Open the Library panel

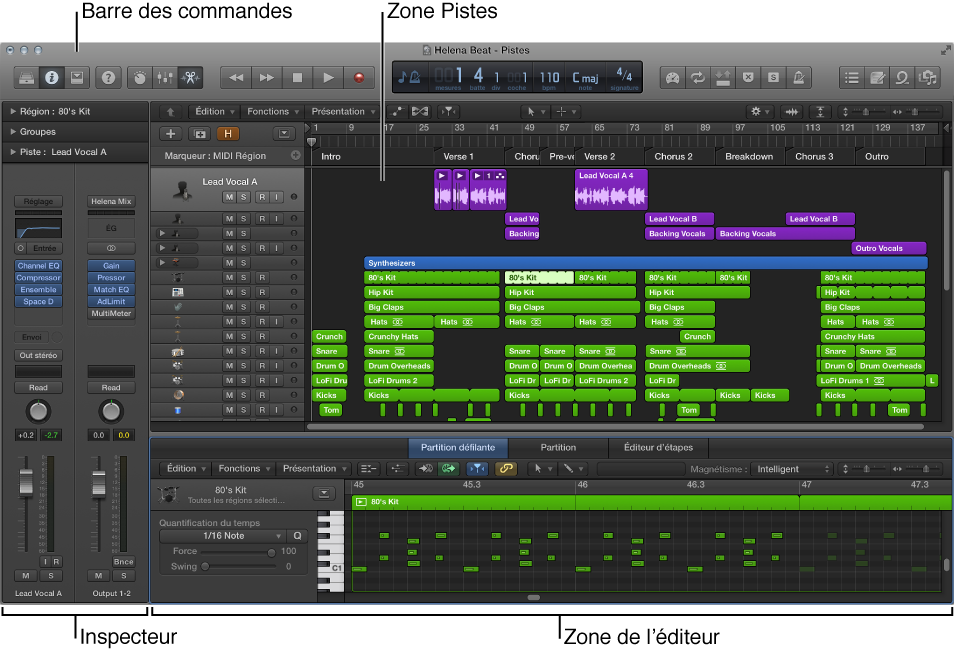[27, 77]
